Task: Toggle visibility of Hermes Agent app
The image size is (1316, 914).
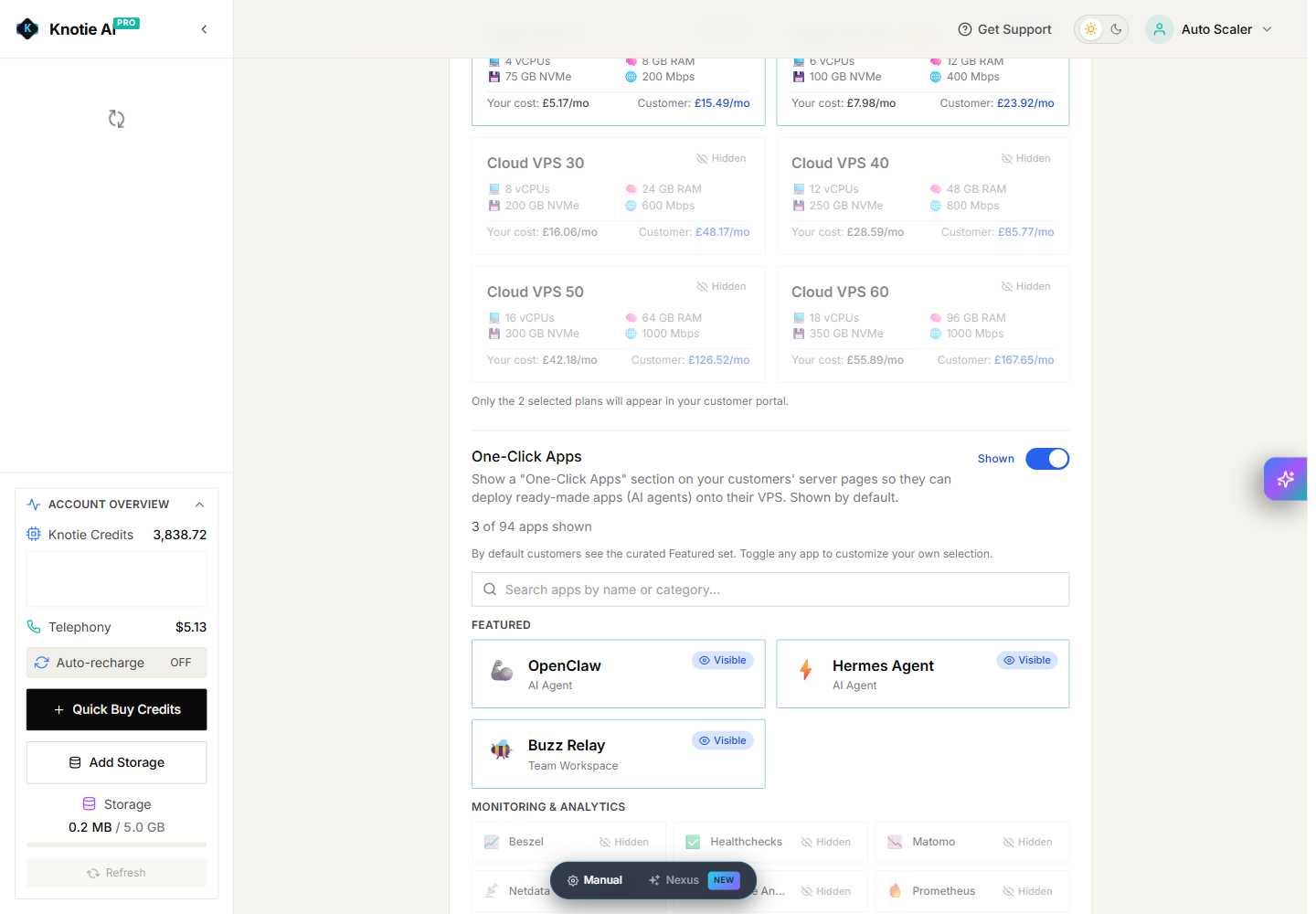Action: (x=1027, y=660)
